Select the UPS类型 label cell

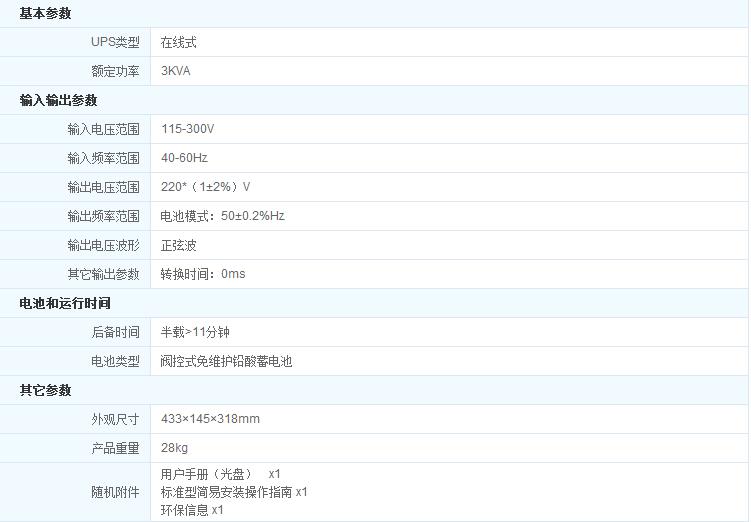(115, 43)
